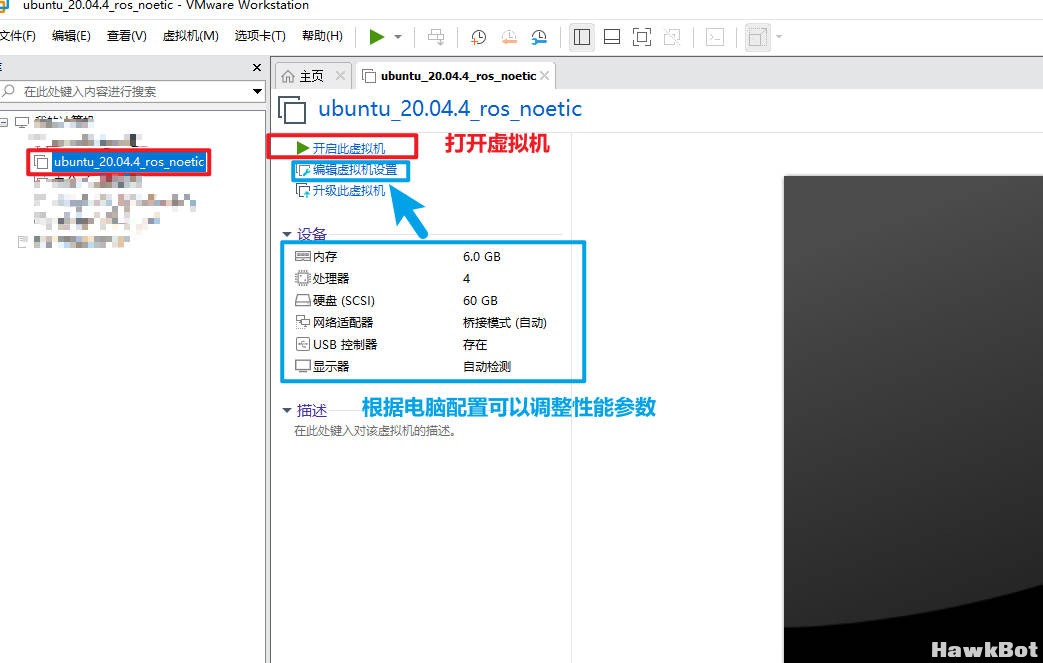The height and width of the screenshot is (663, 1043).
Task: Open the 虚拟机(M) menu
Action: point(190,36)
